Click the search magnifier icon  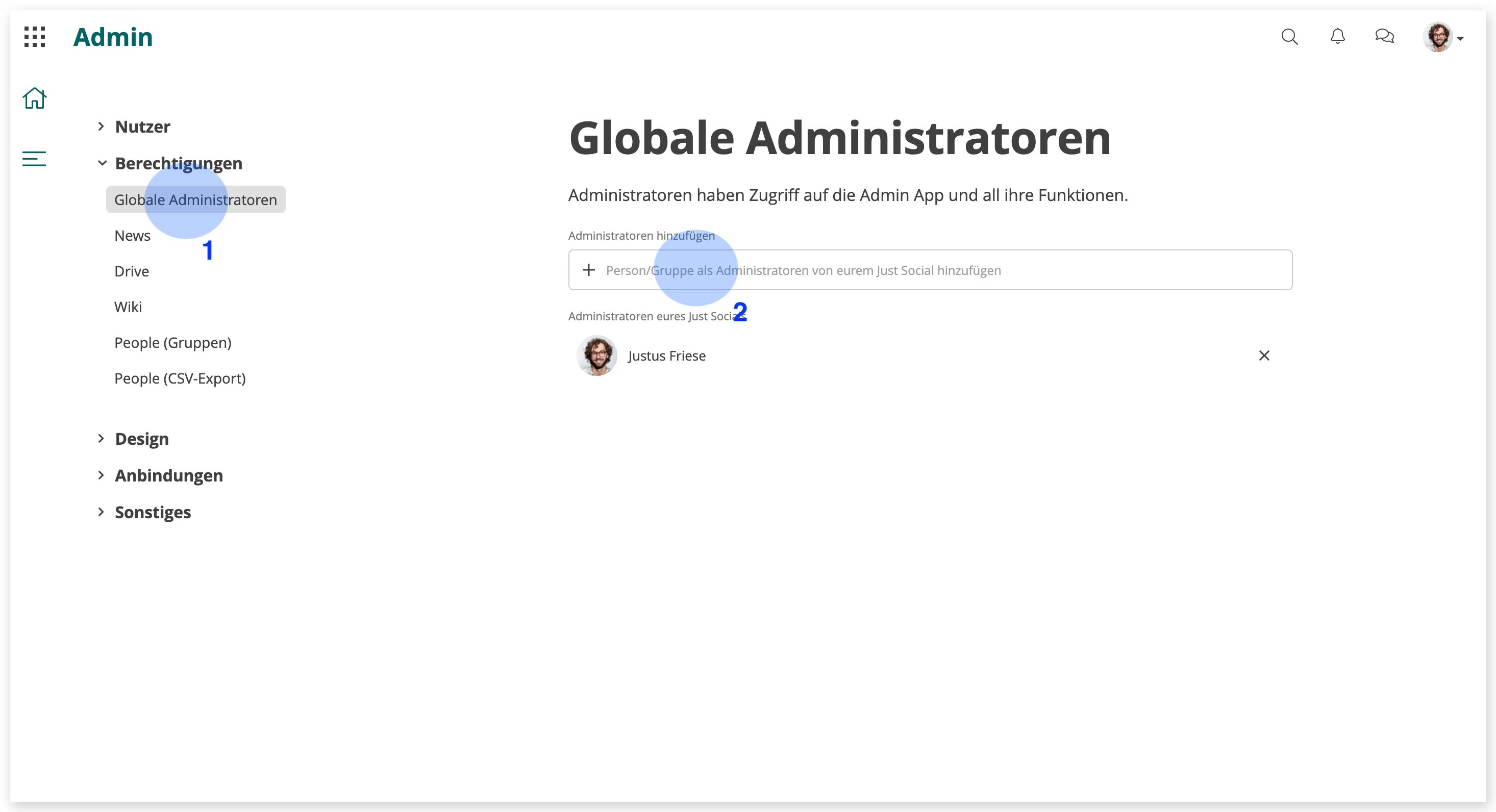point(1289,37)
